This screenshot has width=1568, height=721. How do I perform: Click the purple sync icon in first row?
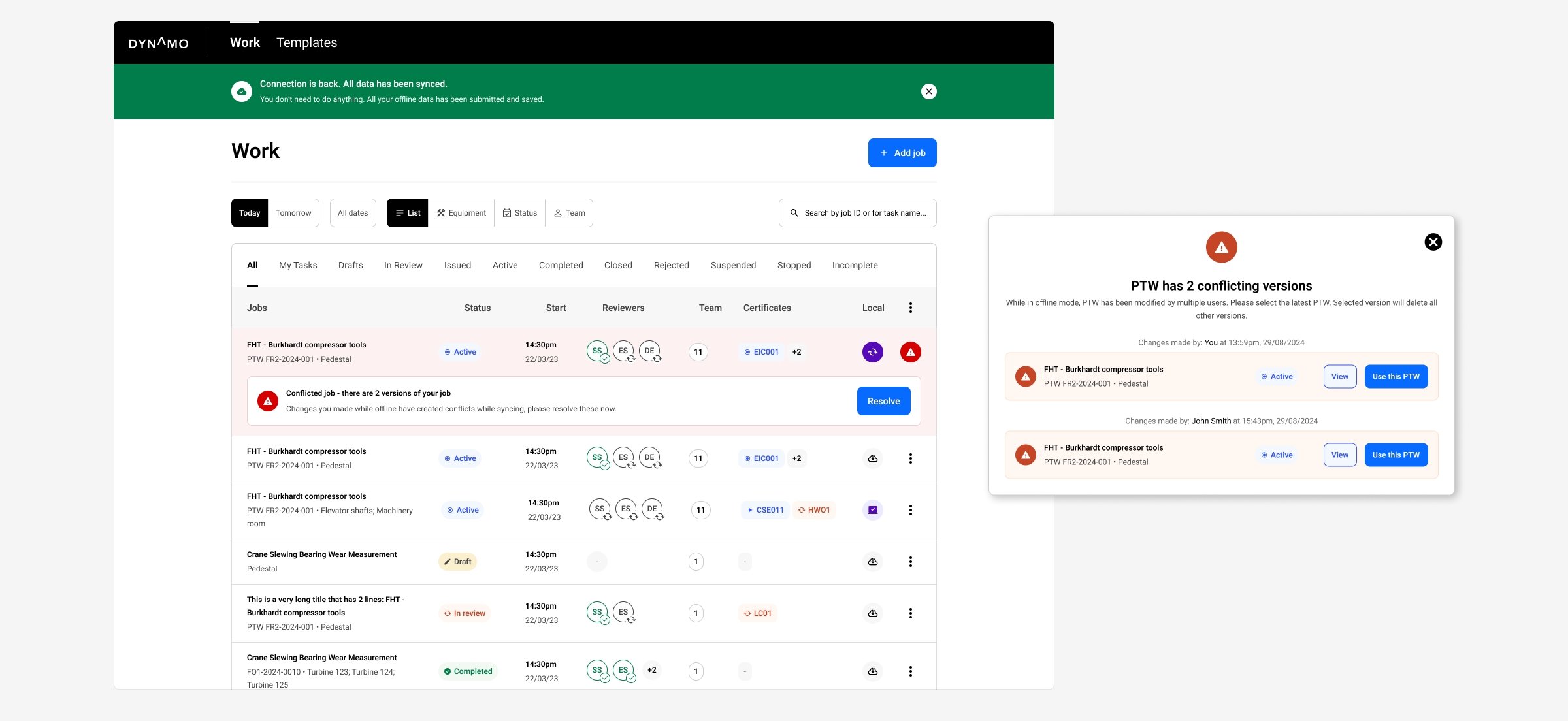point(872,352)
